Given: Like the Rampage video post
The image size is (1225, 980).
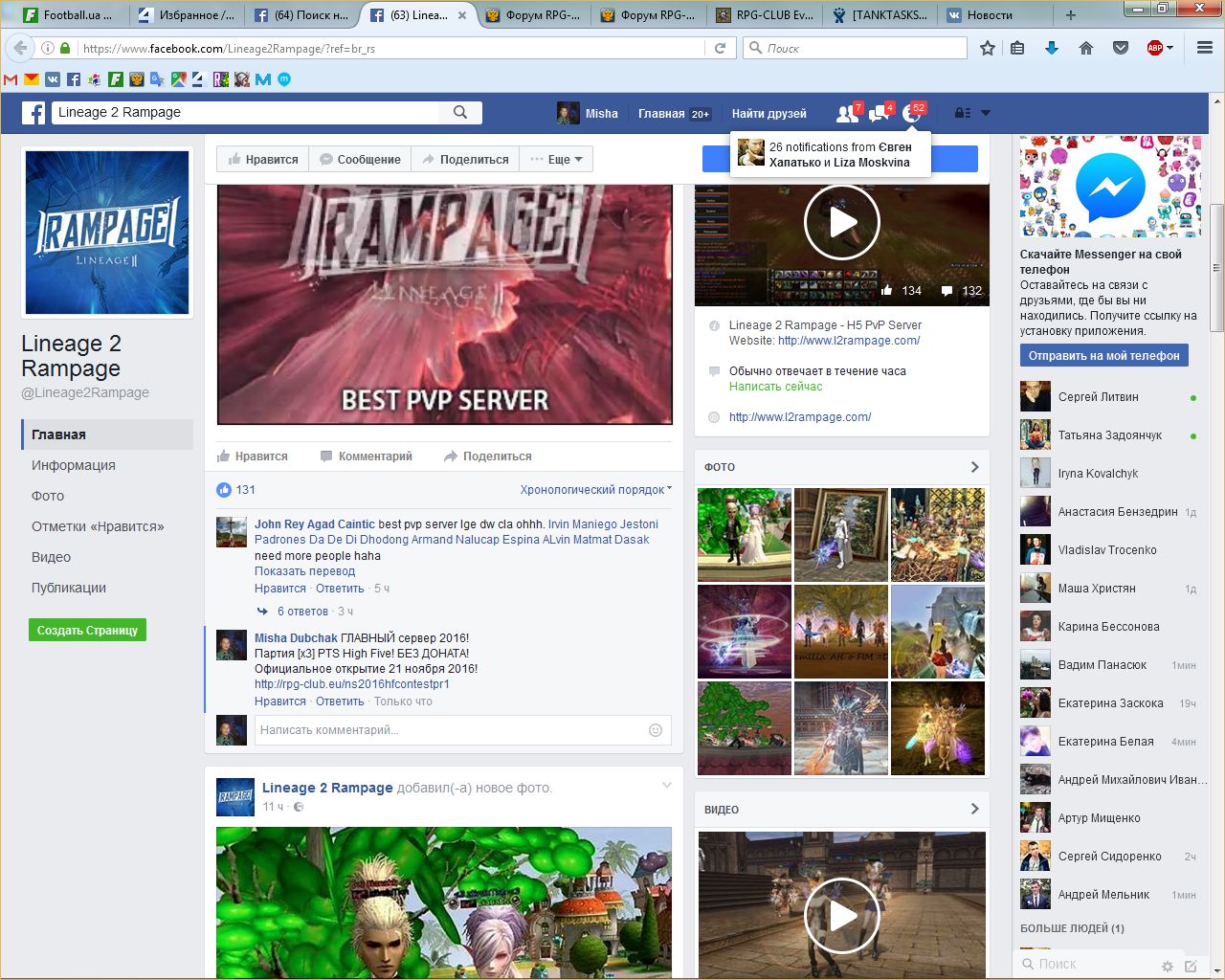Looking at the screenshot, I should tap(253, 457).
